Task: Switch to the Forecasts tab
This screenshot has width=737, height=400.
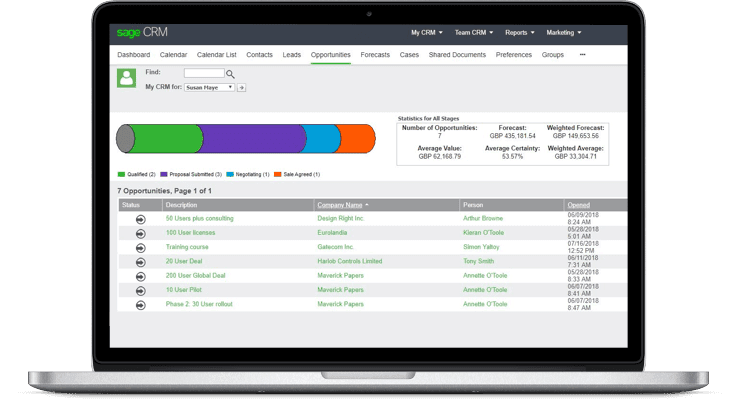Action: point(375,55)
